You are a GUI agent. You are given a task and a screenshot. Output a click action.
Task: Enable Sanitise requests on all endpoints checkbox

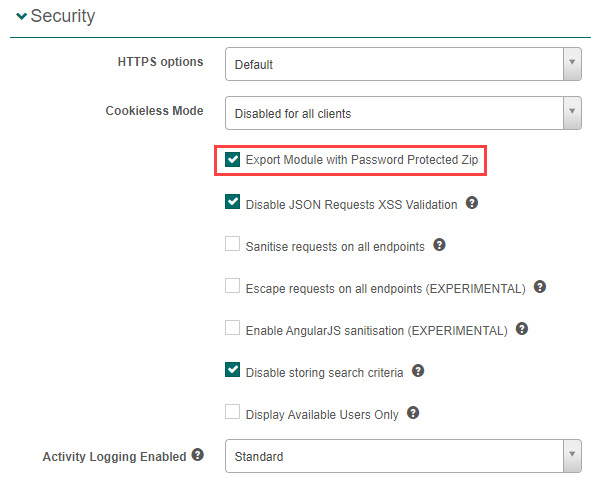tap(233, 244)
